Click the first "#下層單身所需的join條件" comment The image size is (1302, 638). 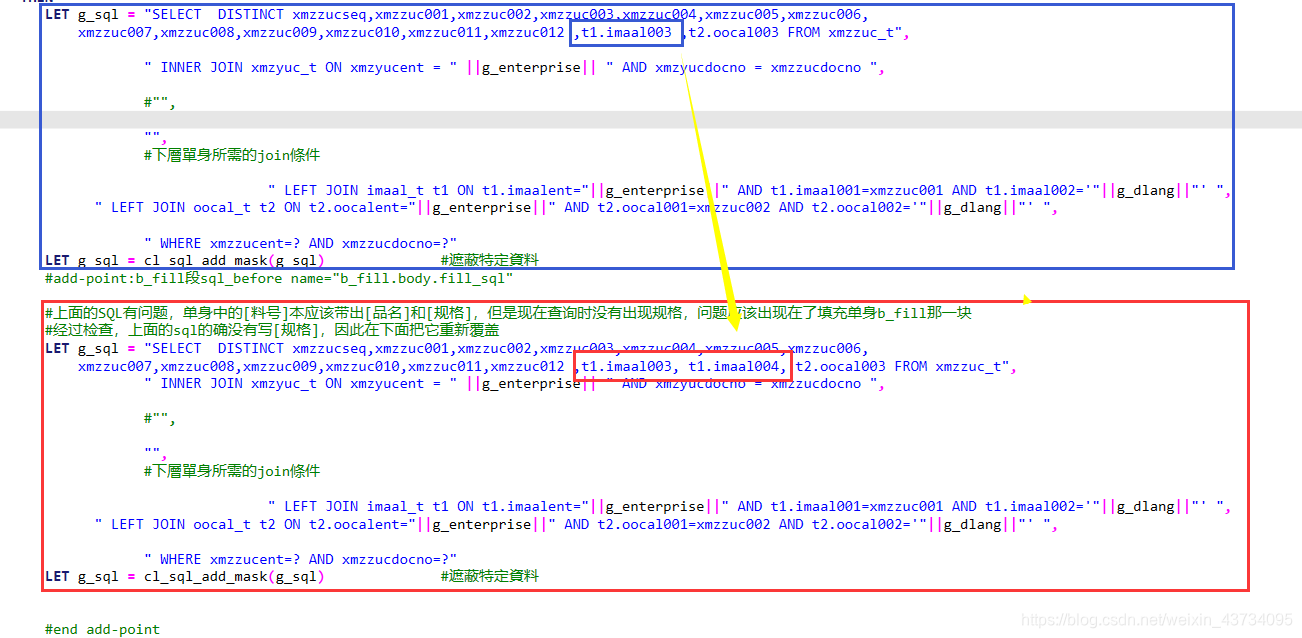tap(232, 155)
